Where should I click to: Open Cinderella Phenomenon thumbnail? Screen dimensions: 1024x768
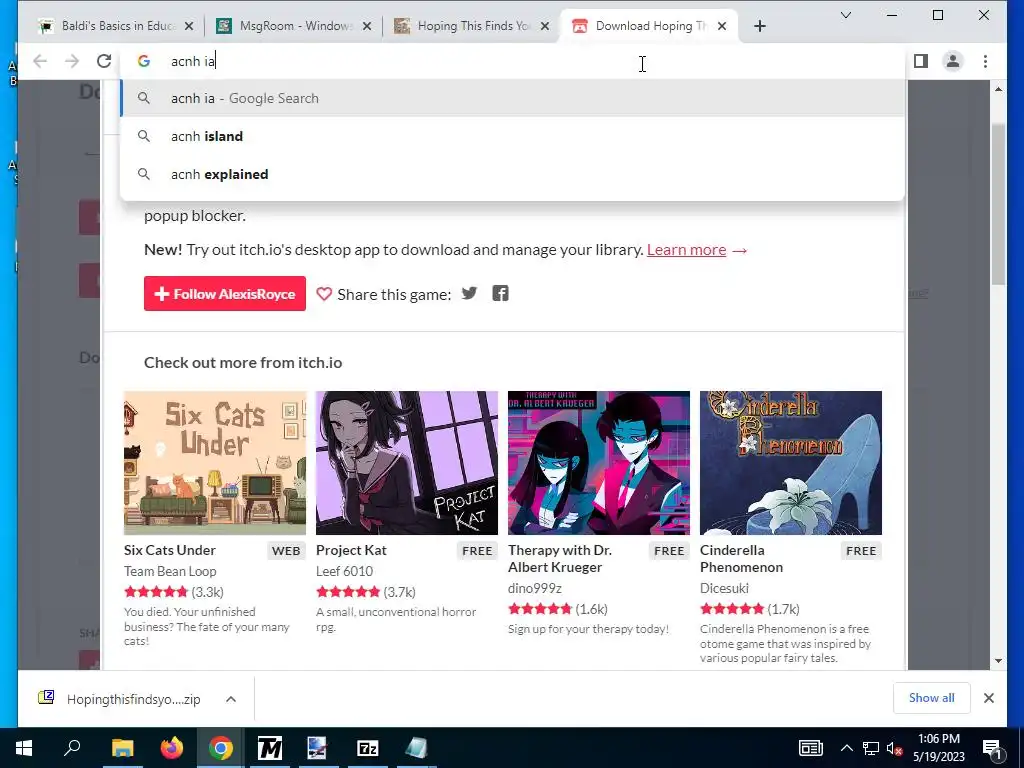791,463
